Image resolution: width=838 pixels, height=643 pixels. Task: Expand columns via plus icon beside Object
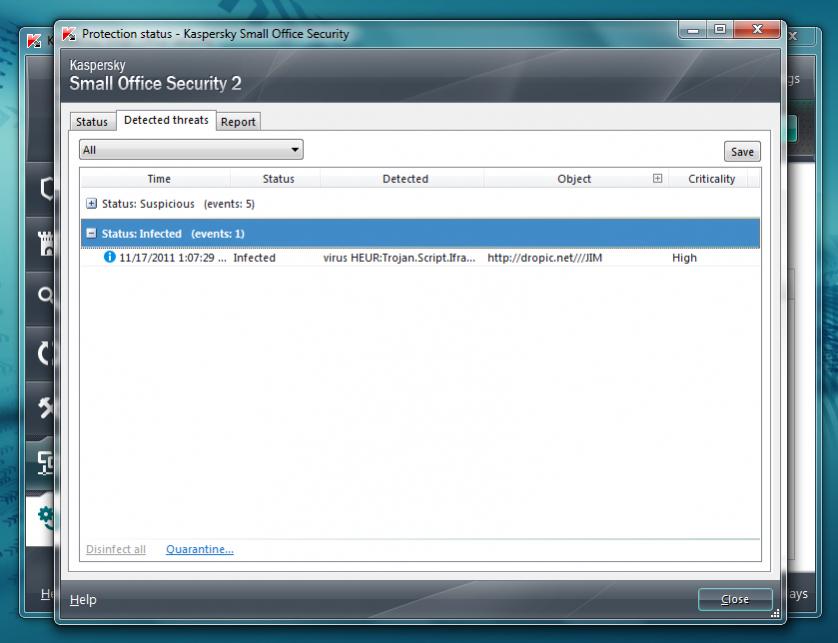tap(657, 179)
